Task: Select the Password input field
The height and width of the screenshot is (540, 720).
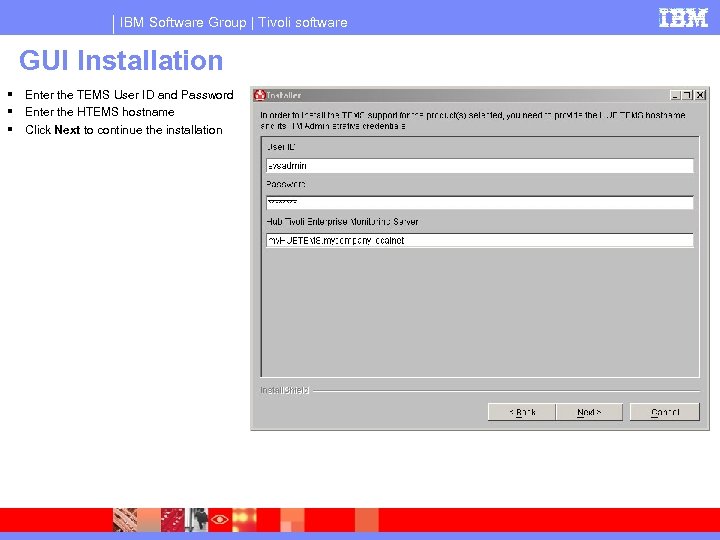Action: click(x=479, y=203)
